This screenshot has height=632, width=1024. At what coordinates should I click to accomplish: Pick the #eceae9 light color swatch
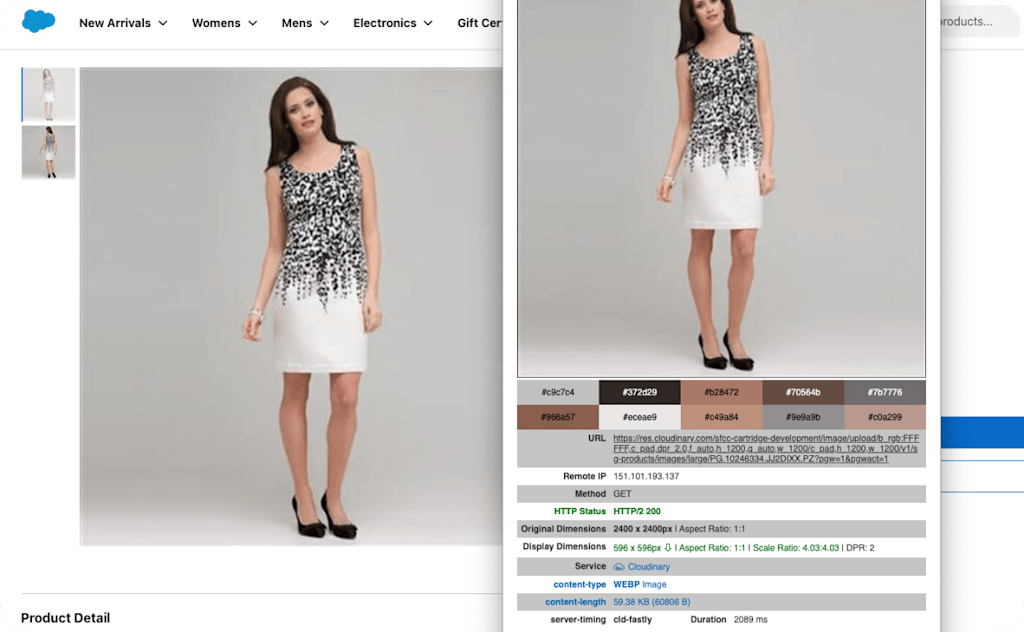click(x=639, y=417)
